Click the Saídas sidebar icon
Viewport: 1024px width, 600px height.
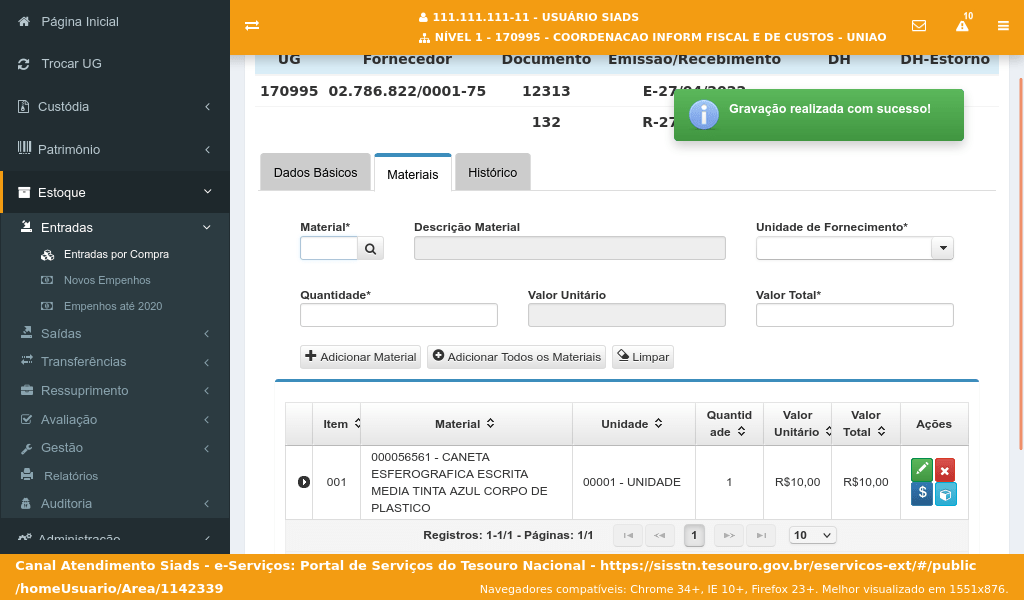(x=27, y=333)
